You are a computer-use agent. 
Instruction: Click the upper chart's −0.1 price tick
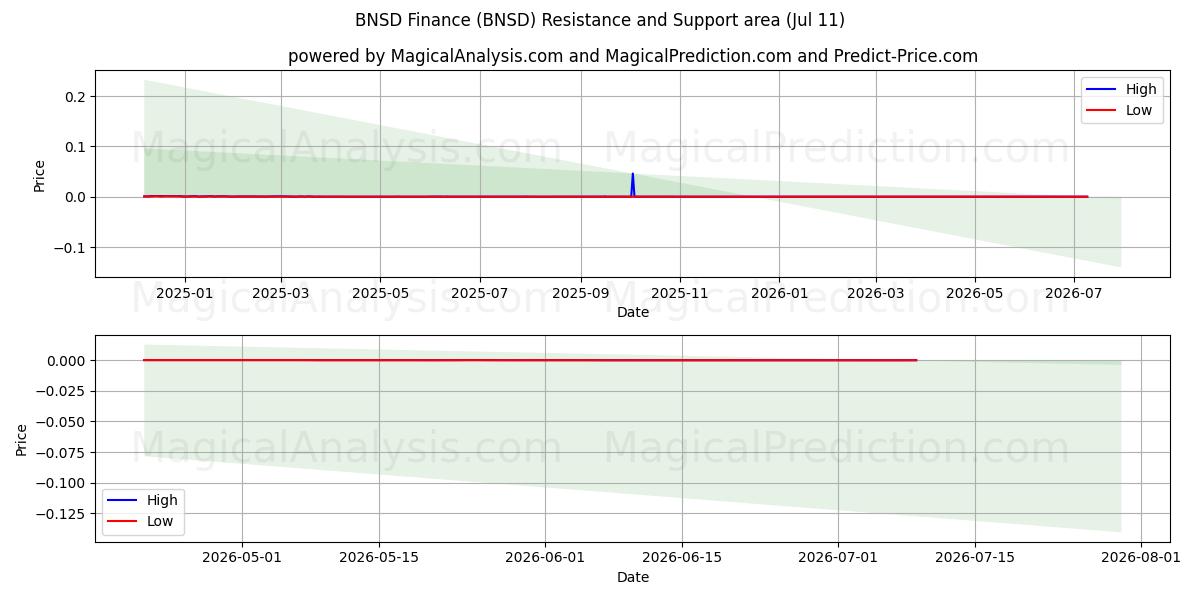point(72,247)
